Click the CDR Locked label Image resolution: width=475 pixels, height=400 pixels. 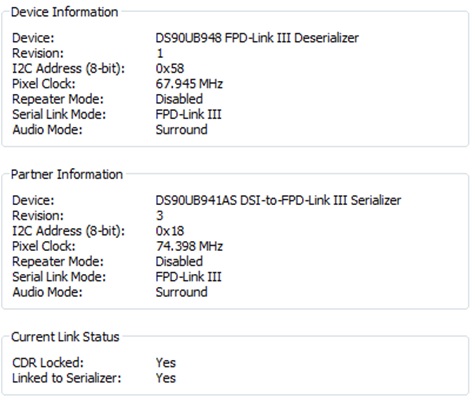click(48, 363)
